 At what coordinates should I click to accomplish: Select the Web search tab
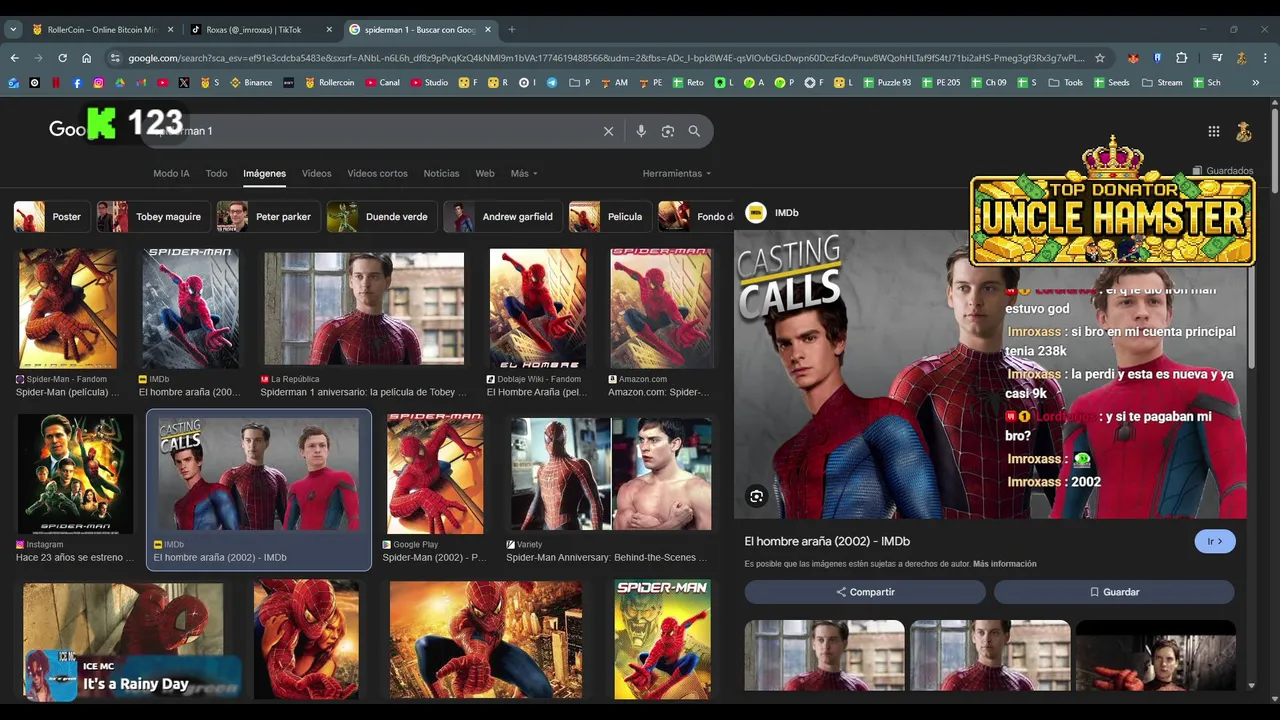tap(485, 173)
